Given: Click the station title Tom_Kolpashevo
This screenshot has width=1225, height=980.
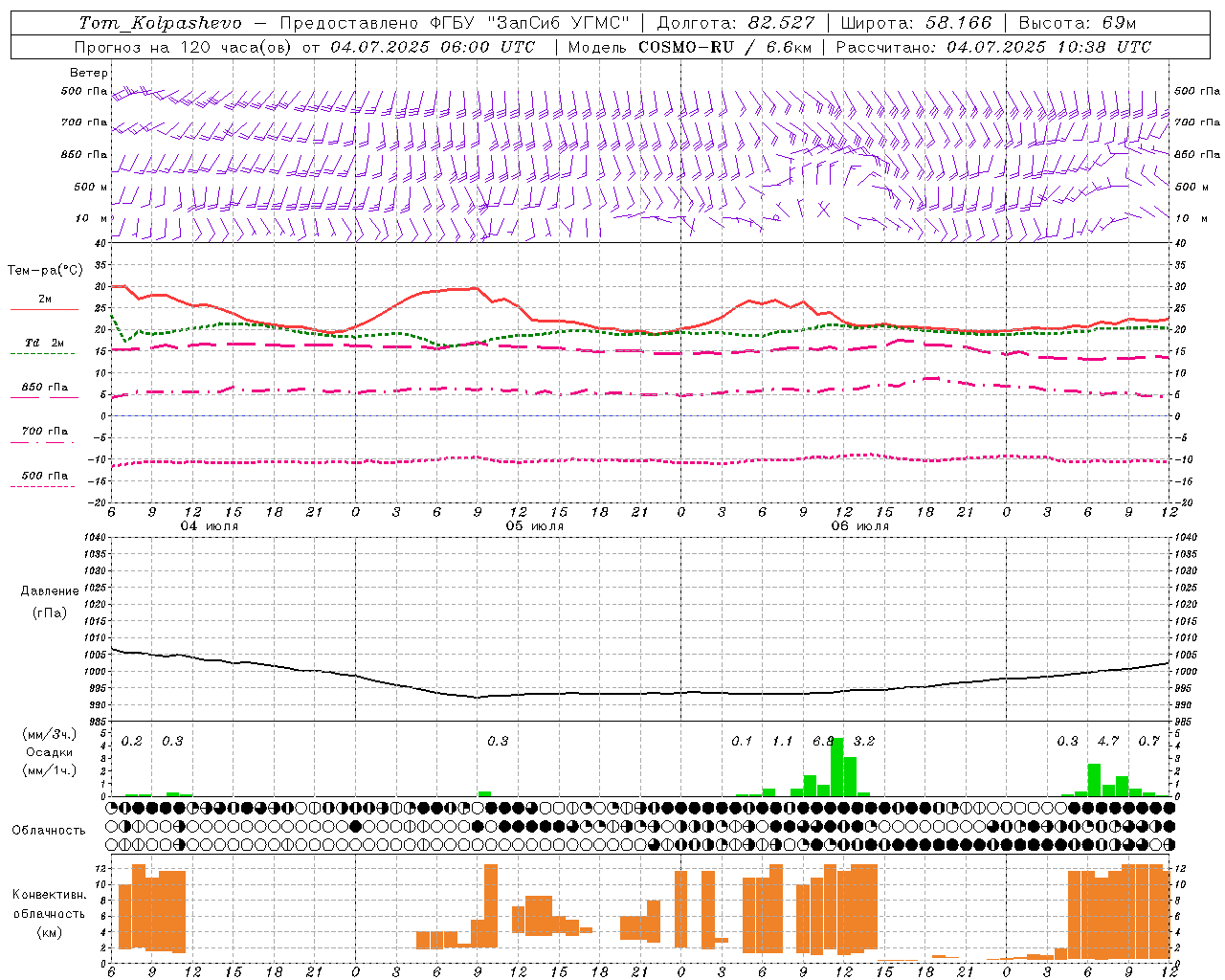Looking at the screenshot, I should click(160, 23).
